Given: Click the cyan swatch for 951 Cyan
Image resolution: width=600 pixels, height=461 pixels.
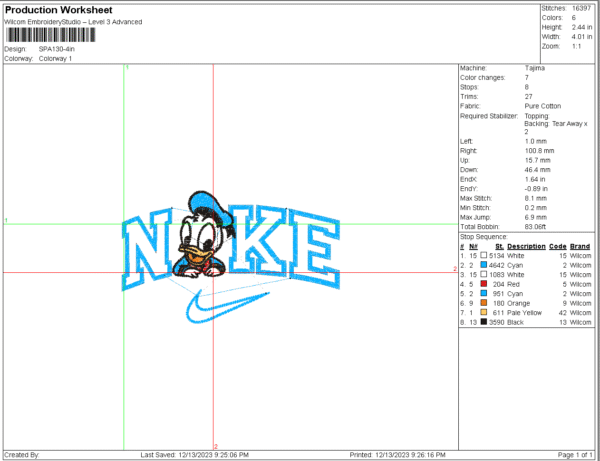Looking at the screenshot, I should point(484,293).
